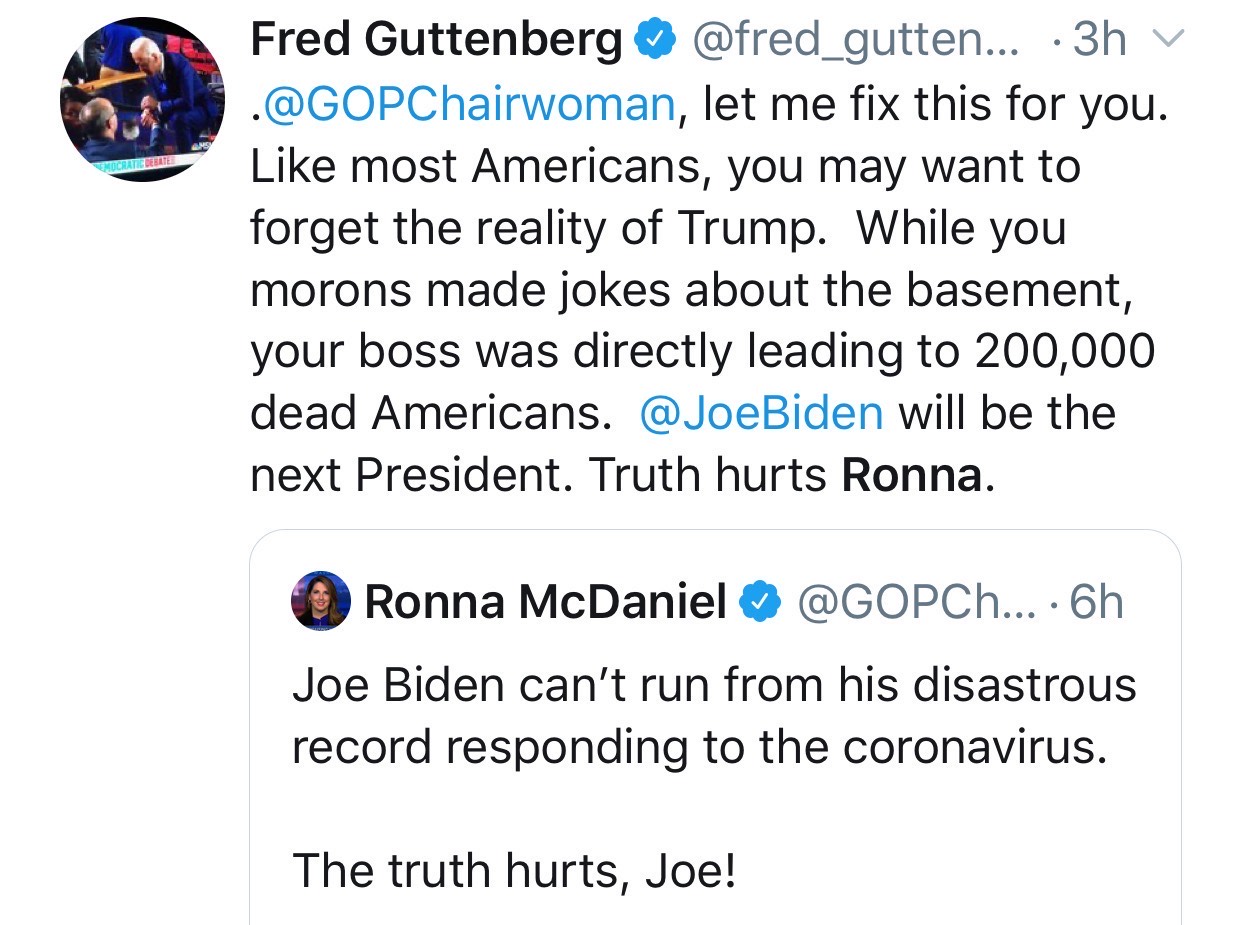This screenshot has width=1242, height=925.
Task: Click the 'let me fix this for you' text
Action: click(934, 104)
